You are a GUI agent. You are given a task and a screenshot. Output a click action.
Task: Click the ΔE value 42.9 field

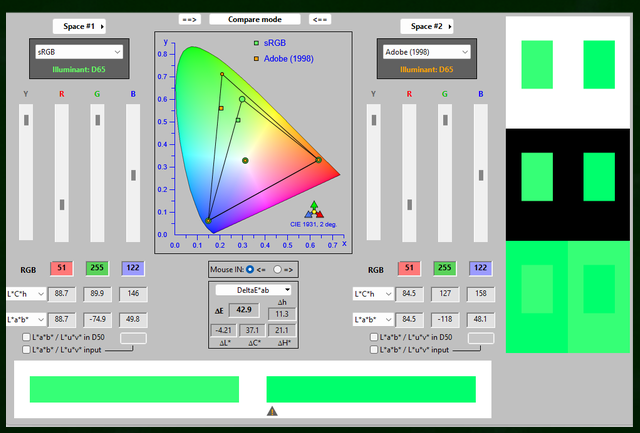tap(244, 310)
